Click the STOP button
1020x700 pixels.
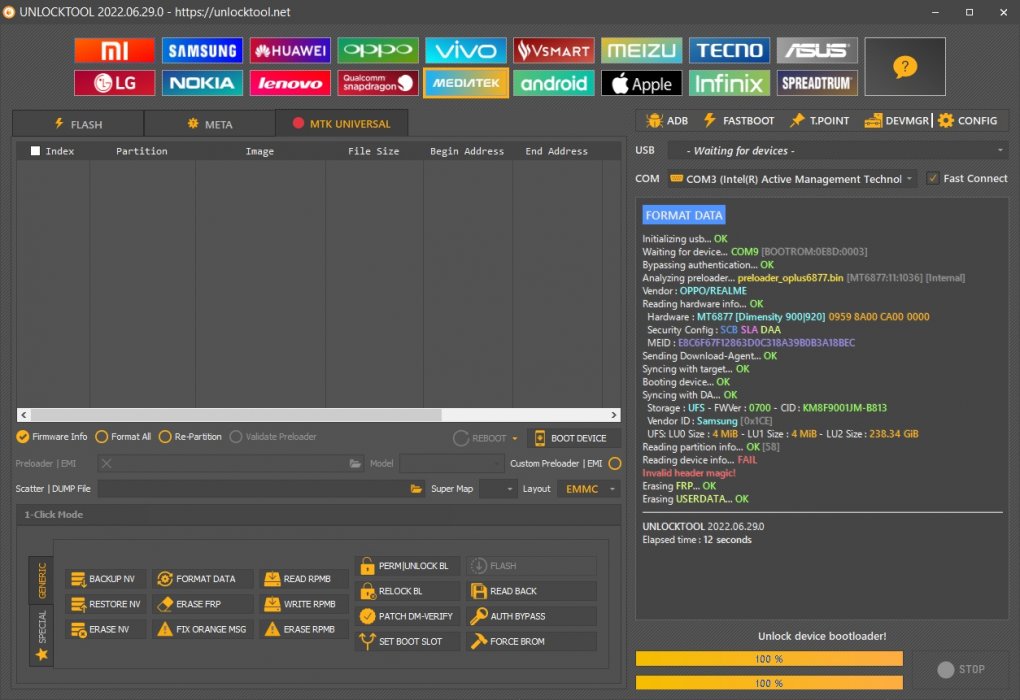coord(961,669)
